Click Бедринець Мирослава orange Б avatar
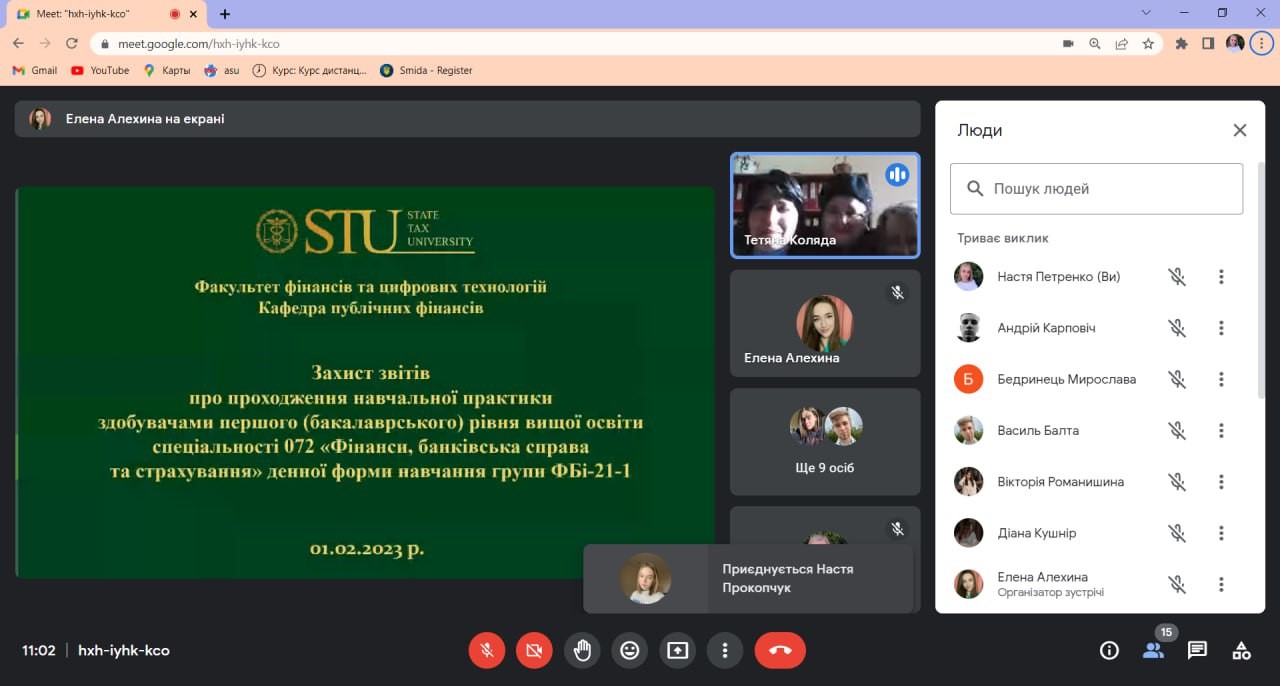Viewport: 1280px width, 686px height. click(968, 379)
